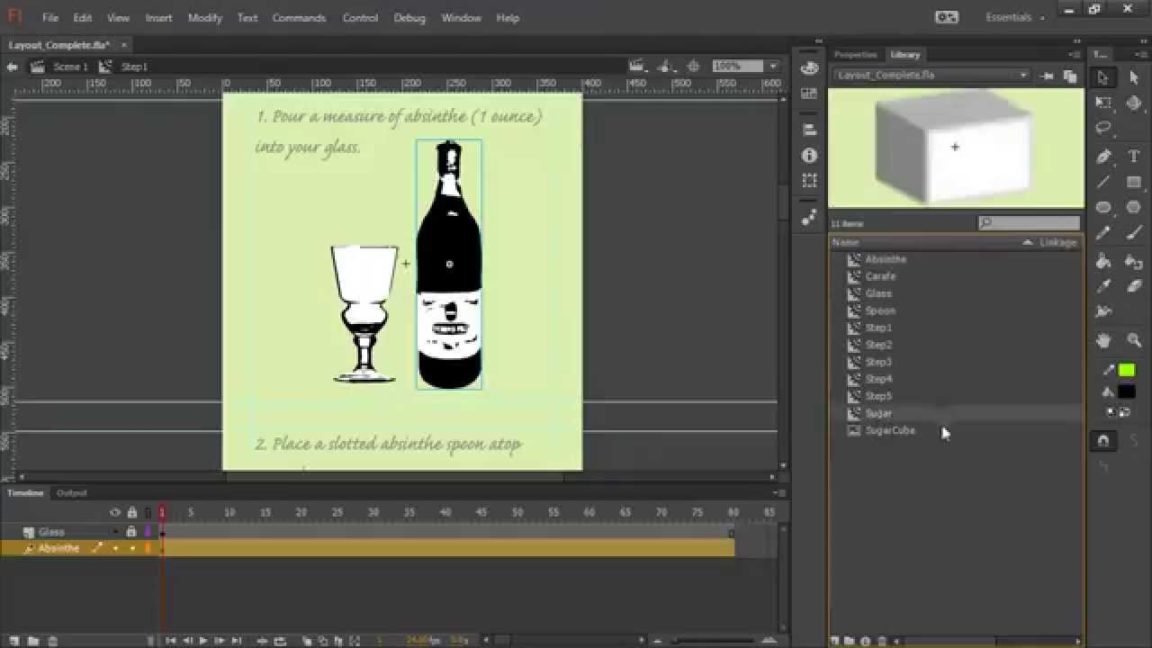Select the Zoom tool

point(1136,340)
